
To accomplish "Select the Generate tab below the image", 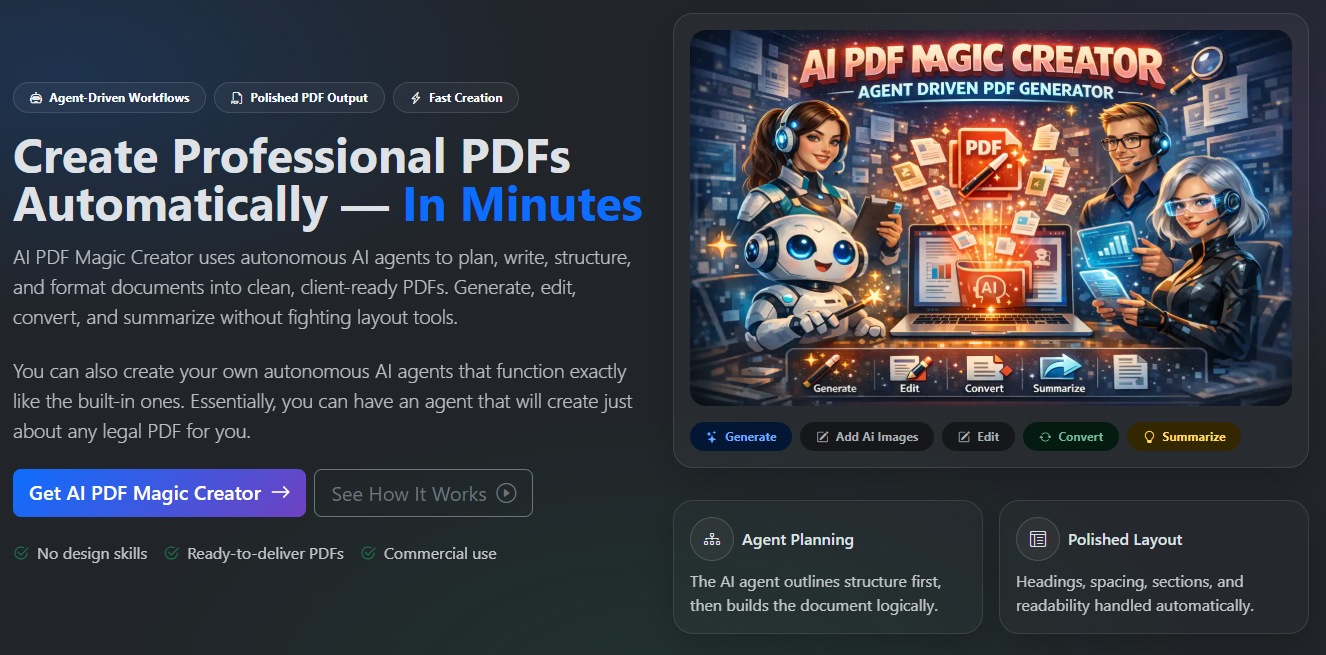I will pyautogui.click(x=741, y=437).
